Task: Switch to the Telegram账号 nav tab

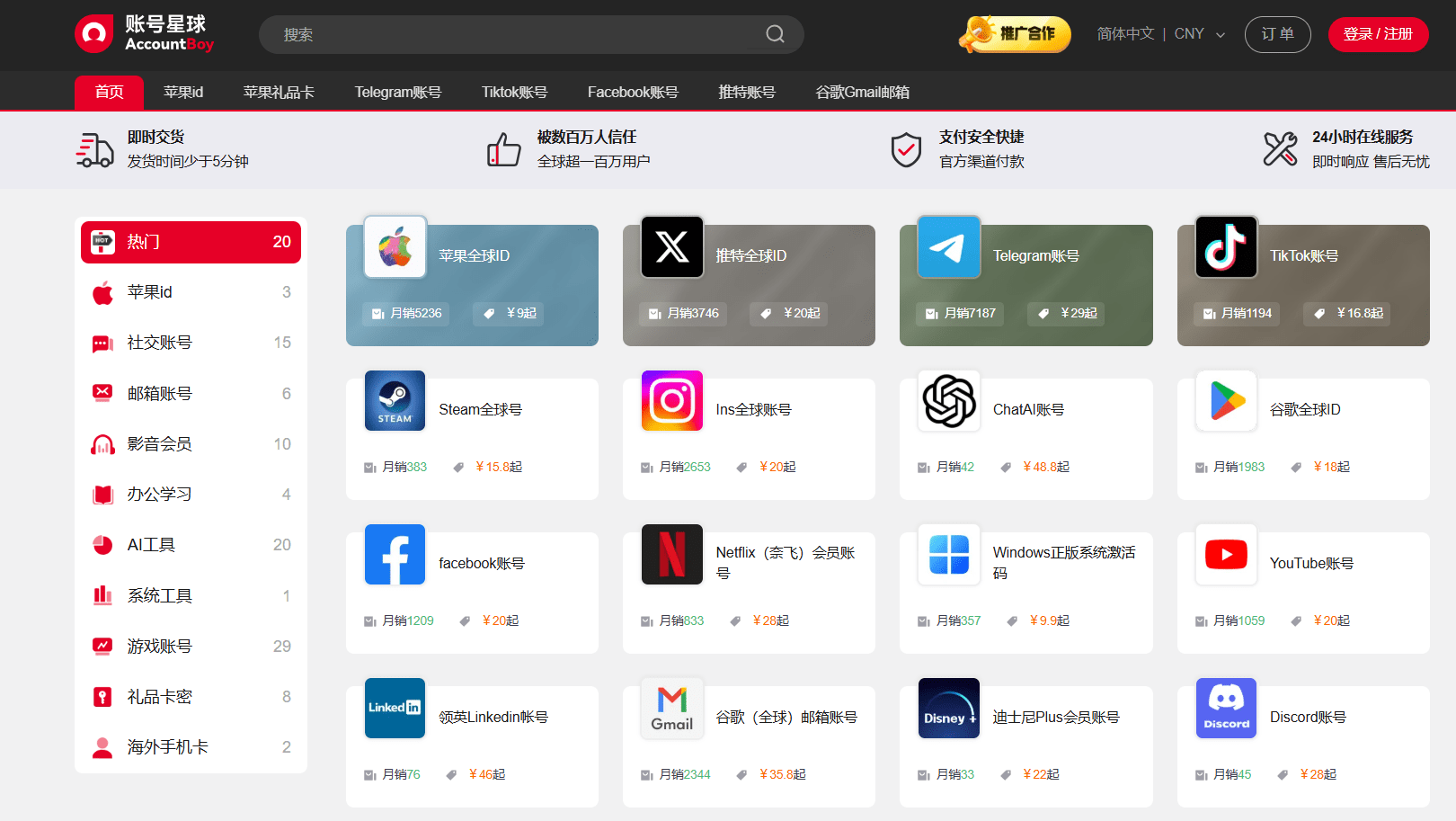Action: (x=397, y=92)
